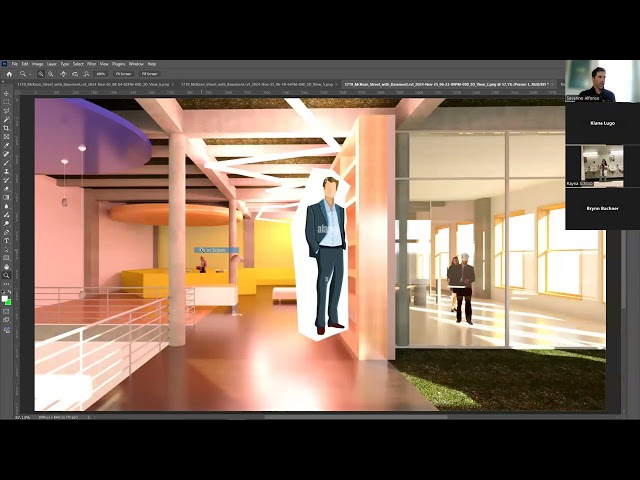Change the screen mode
Image resolution: width=640 pixels, height=480 pixels.
(x=7, y=320)
